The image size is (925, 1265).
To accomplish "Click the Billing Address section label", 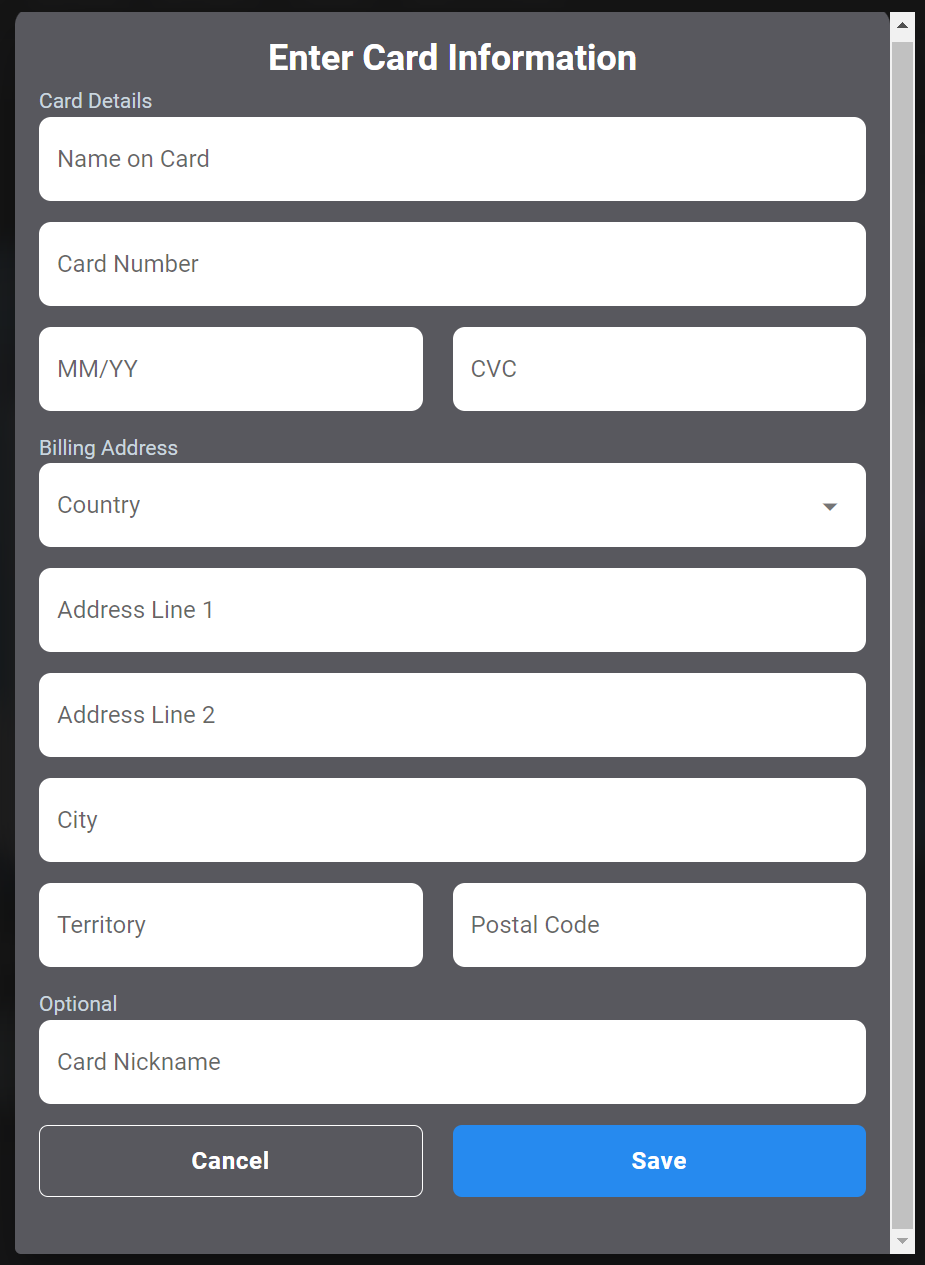I will 108,448.
